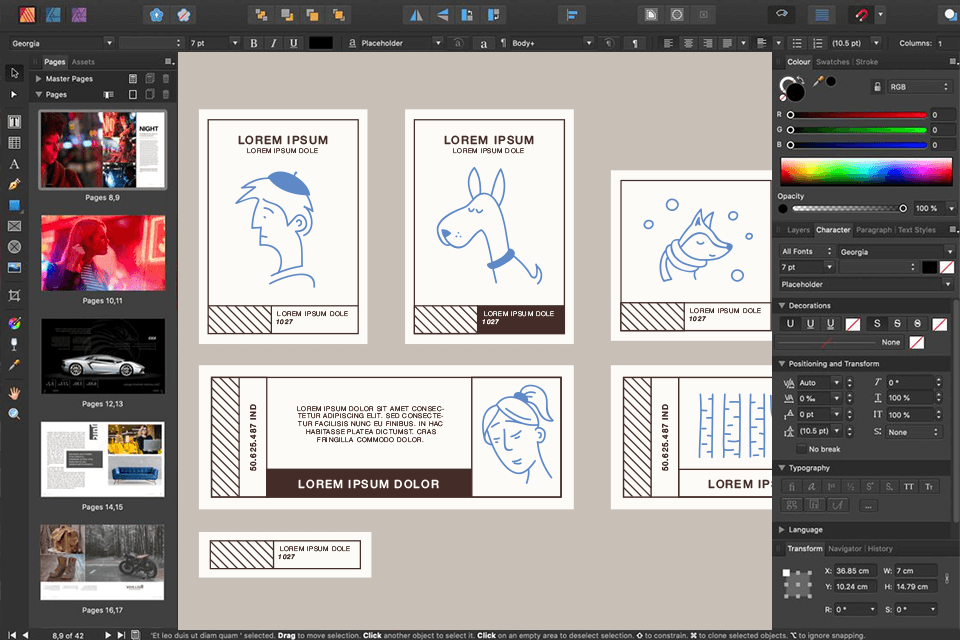Toggle bold formatting in context toolbar
This screenshot has width=960, height=640.
point(254,43)
